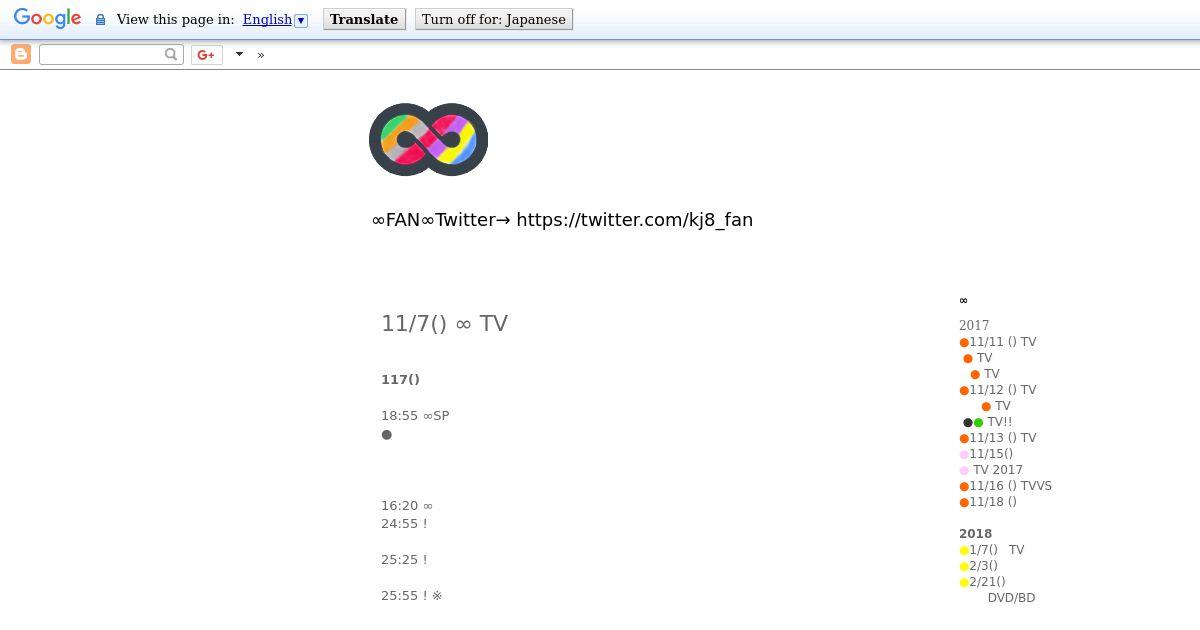The width and height of the screenshot is (1200, 630).
Task: Click the Google+ share button
Action: 206,54
